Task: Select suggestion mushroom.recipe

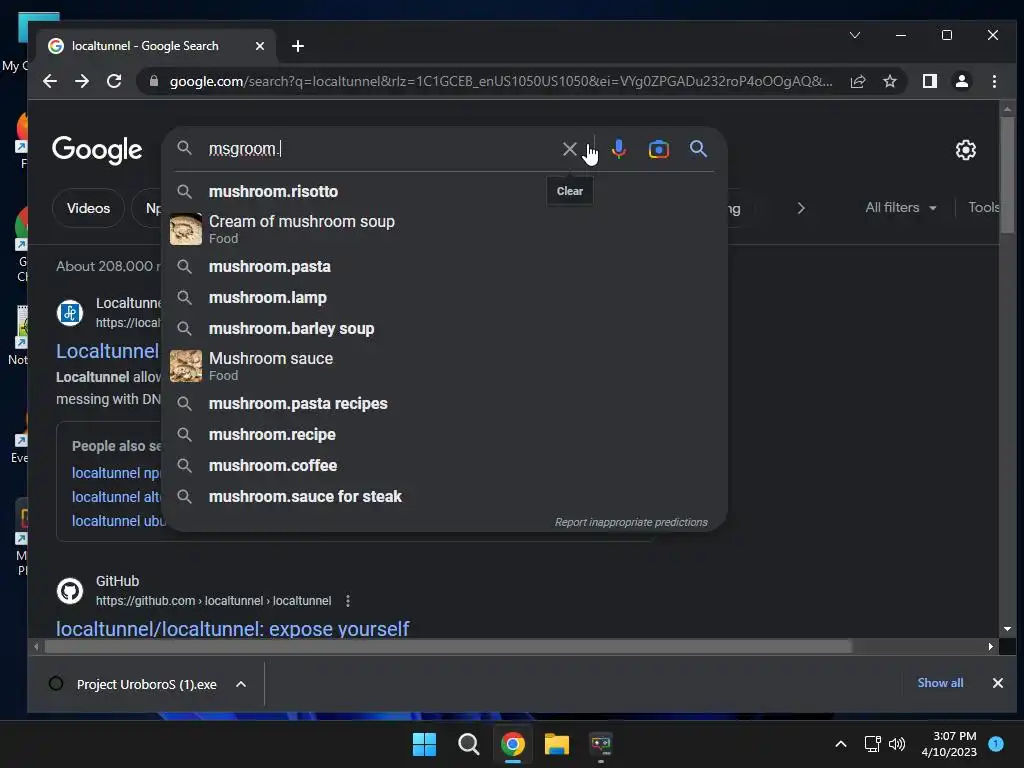Action: pos(444,434)
